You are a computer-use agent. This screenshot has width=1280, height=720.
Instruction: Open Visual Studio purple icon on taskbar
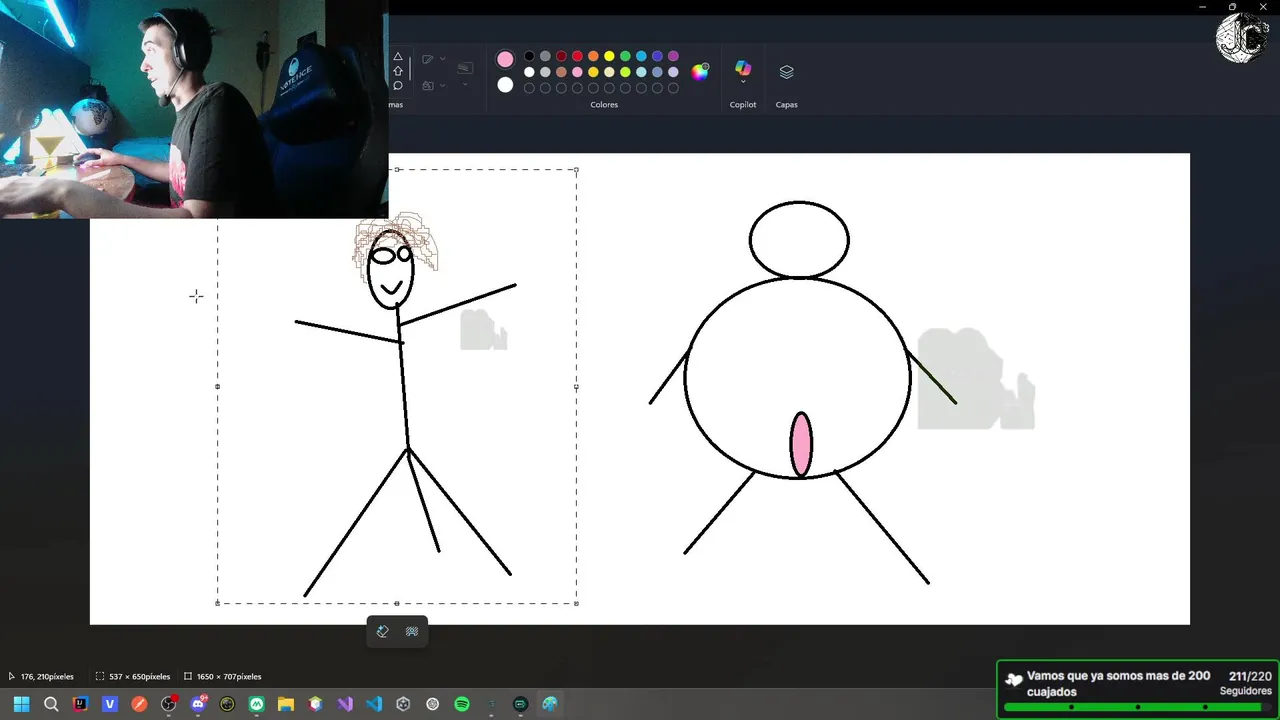[345, 704]
